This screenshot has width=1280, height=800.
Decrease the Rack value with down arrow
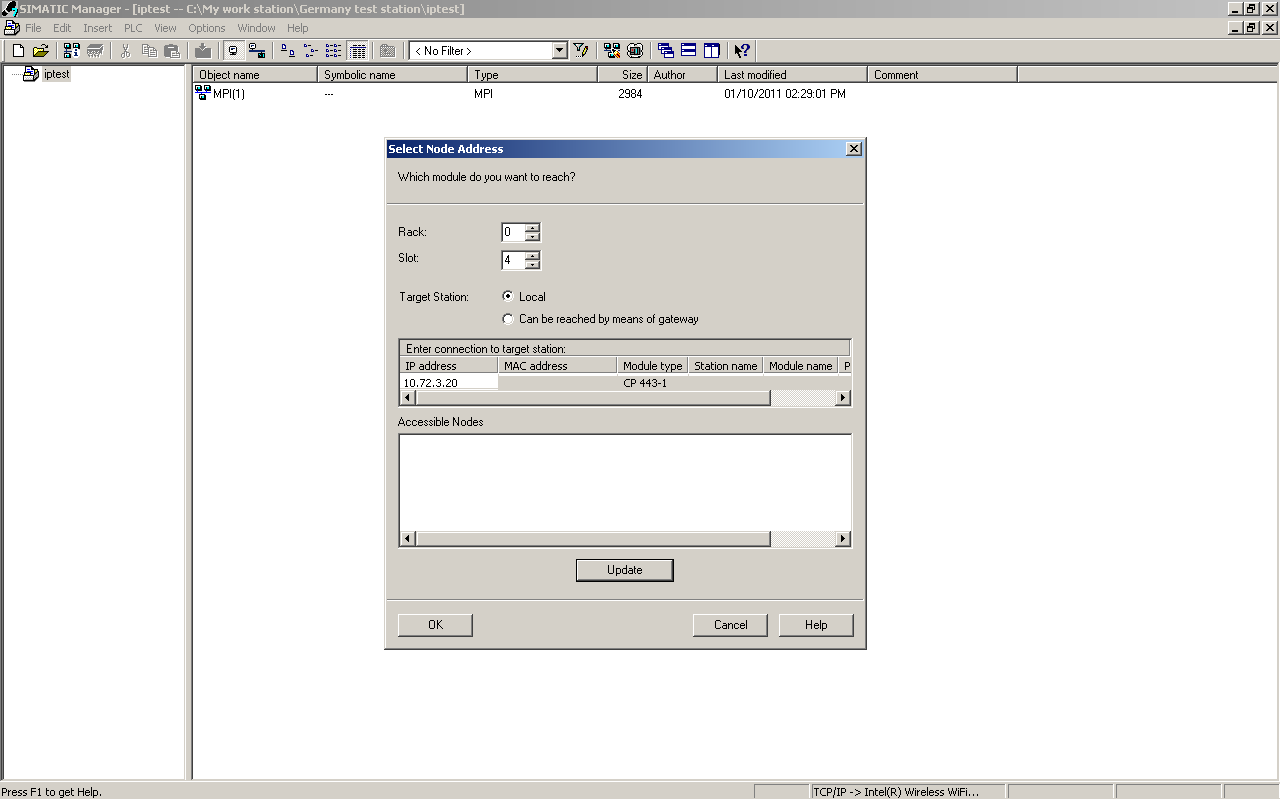tap(533, 237)
